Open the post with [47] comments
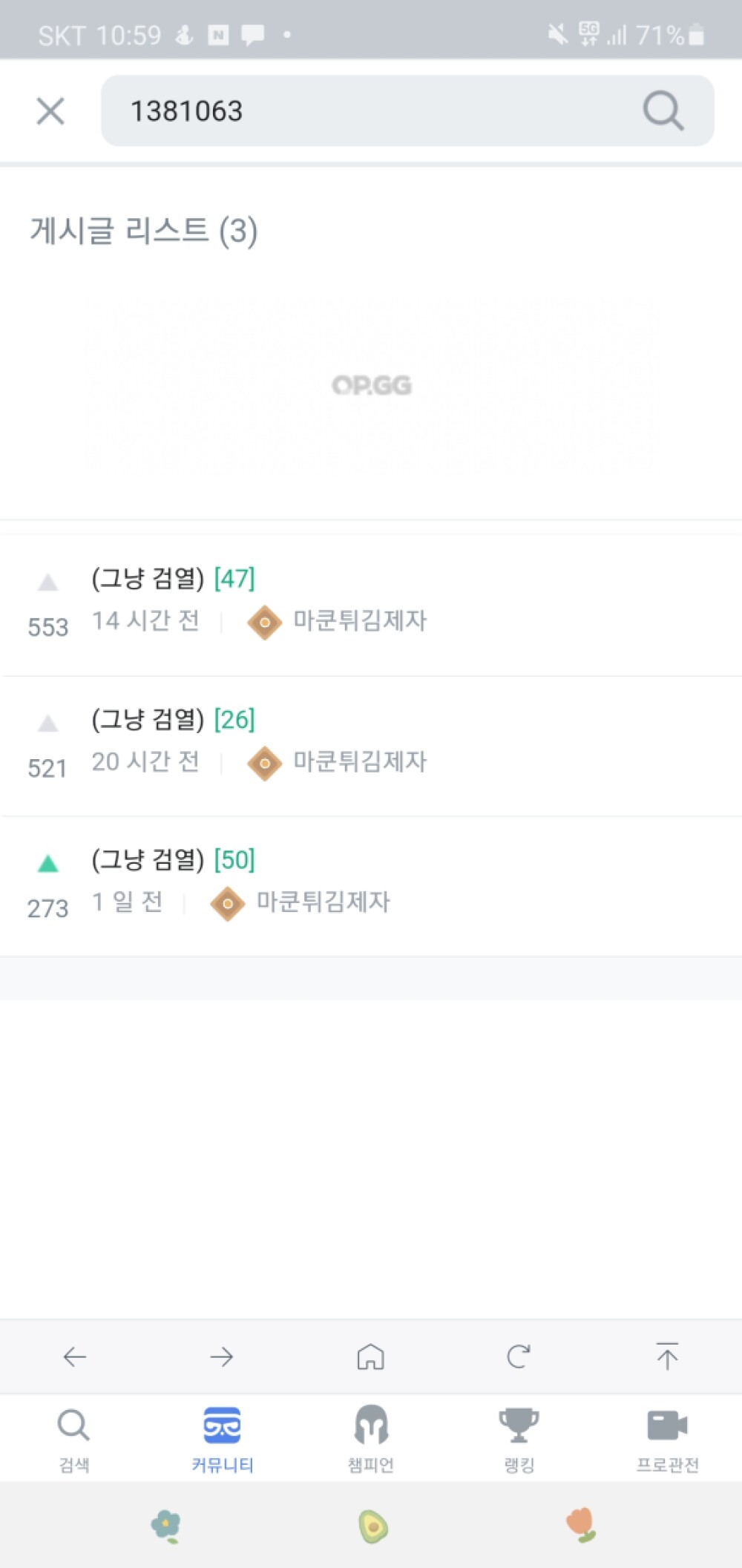The height and width of the screenshot is (1568, 742). 173,578
